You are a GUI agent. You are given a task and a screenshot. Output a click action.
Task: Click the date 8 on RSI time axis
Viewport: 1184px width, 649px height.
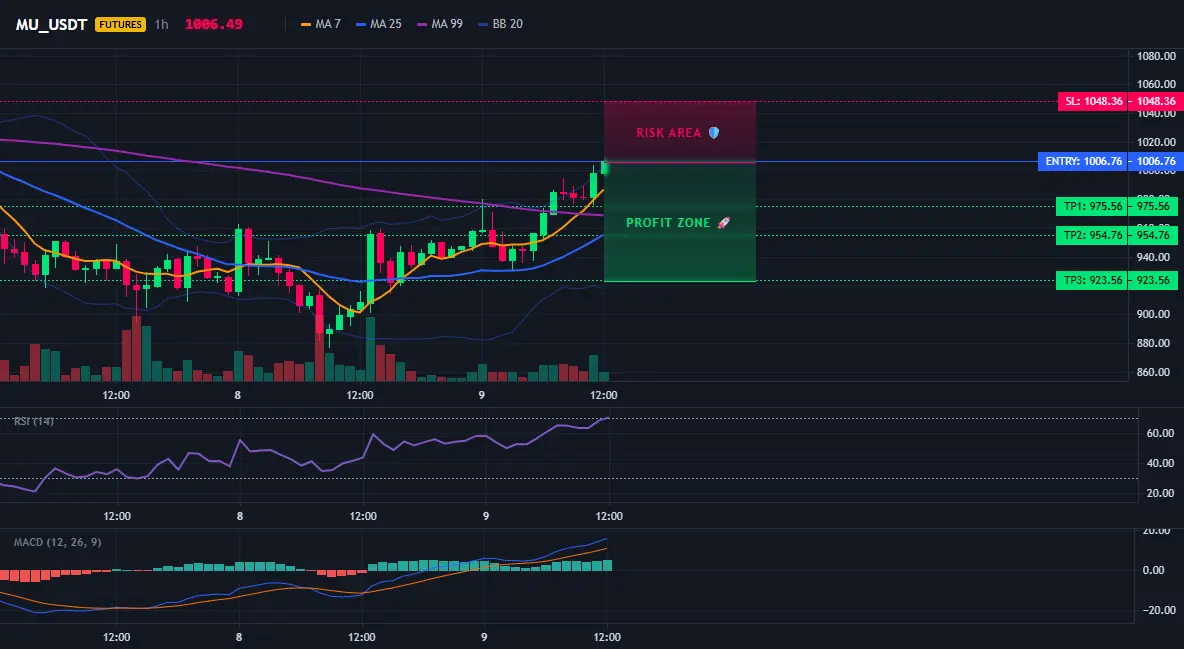pyautogui.click(x=240, y=516)
